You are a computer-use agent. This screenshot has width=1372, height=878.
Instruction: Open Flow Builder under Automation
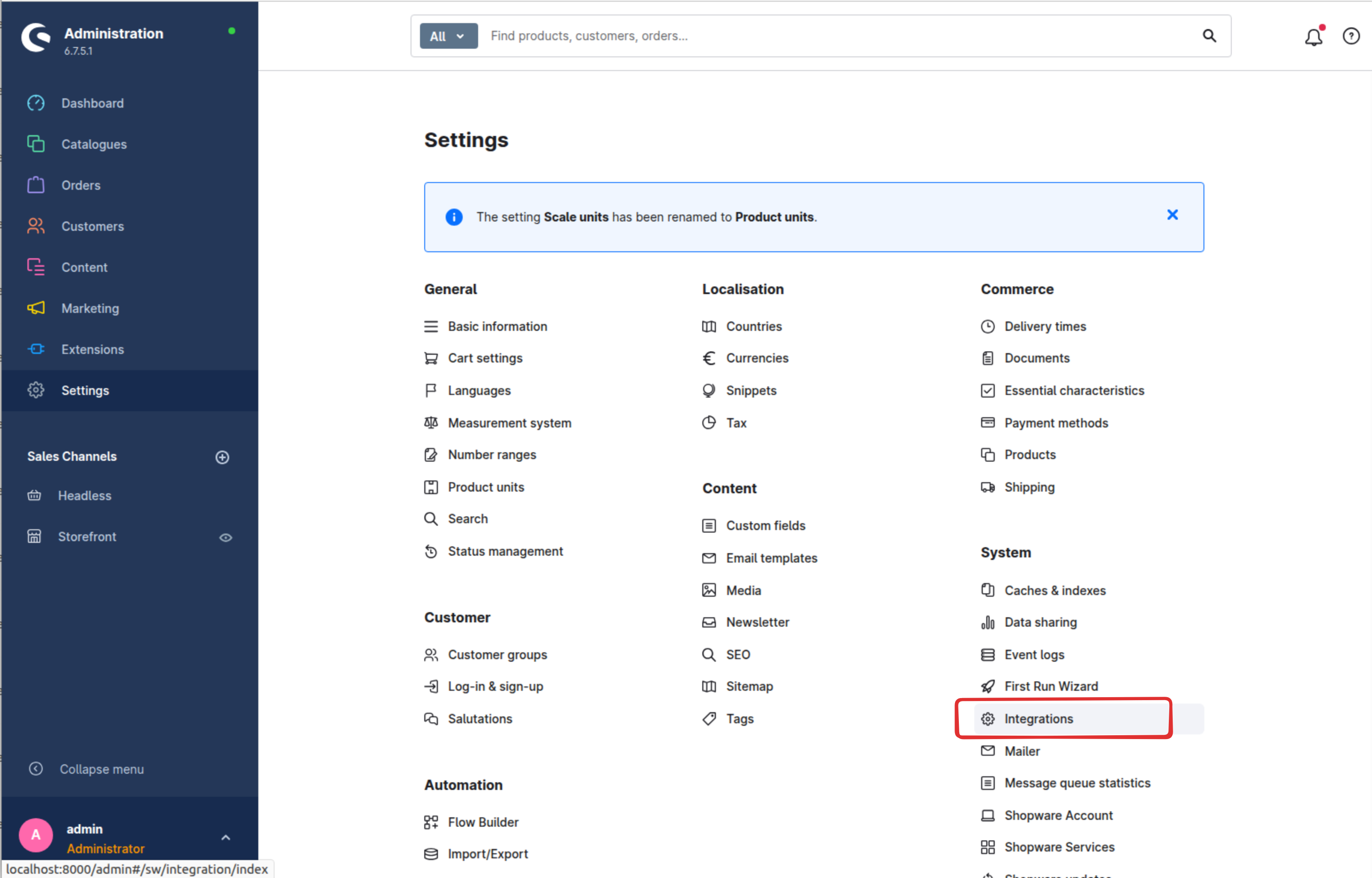(483, 822)
